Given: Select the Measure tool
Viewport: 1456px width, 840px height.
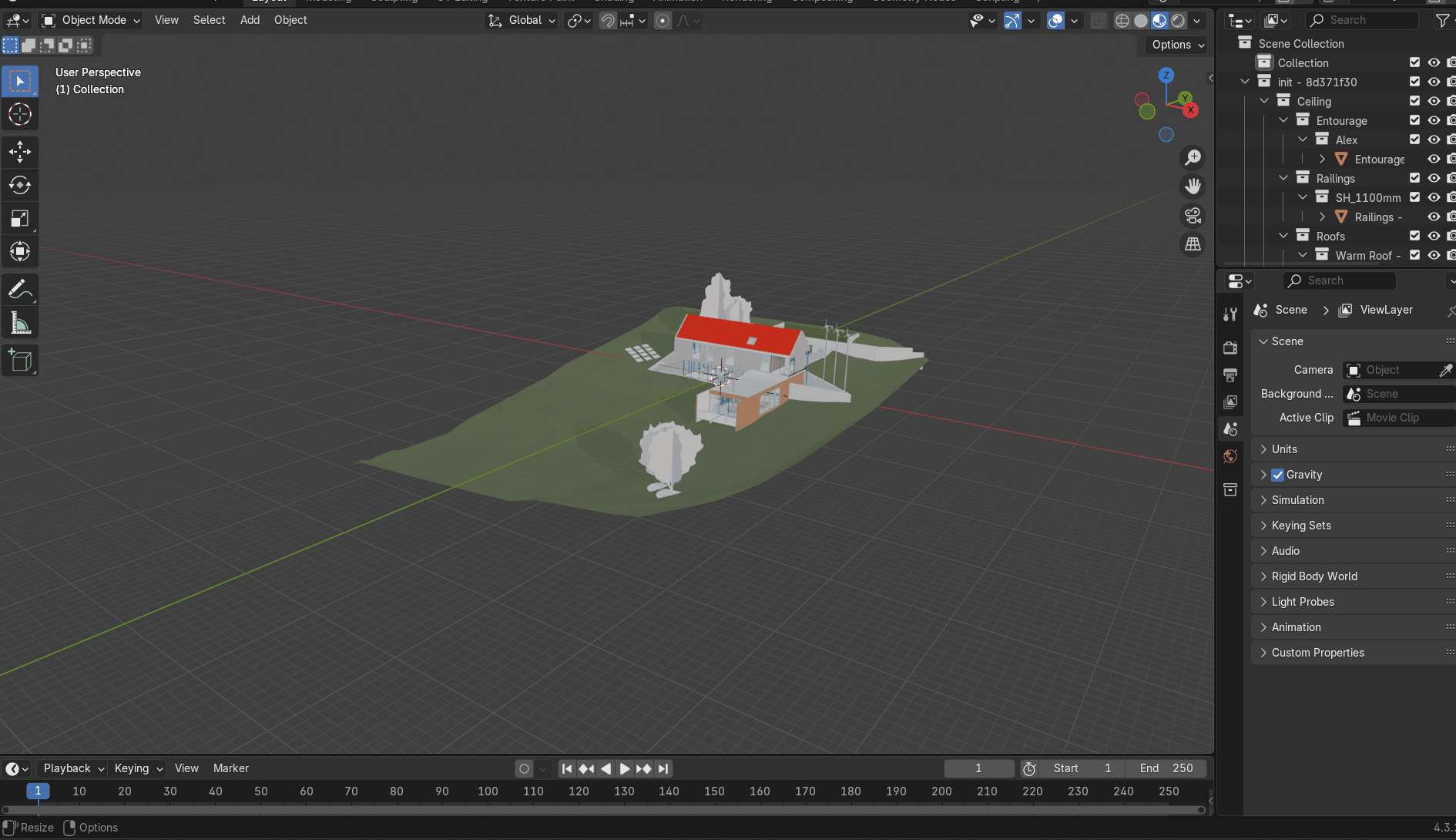Looking at the screenshot, I should [20, 323].
